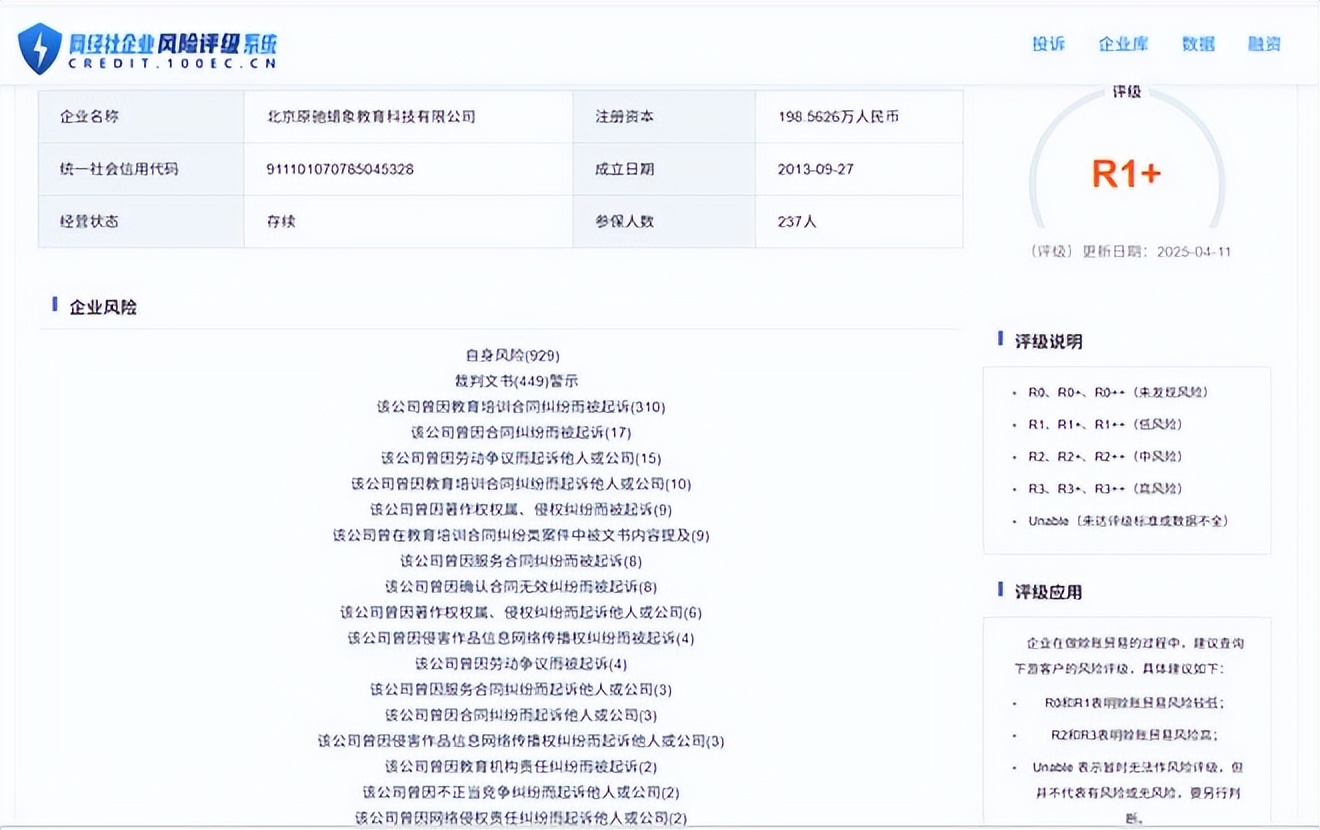Click the 著作权权属、侵权纠纷而被起诉(9) row
Viewport: 1320px width, 830px height.
click(x=521, y=510)
